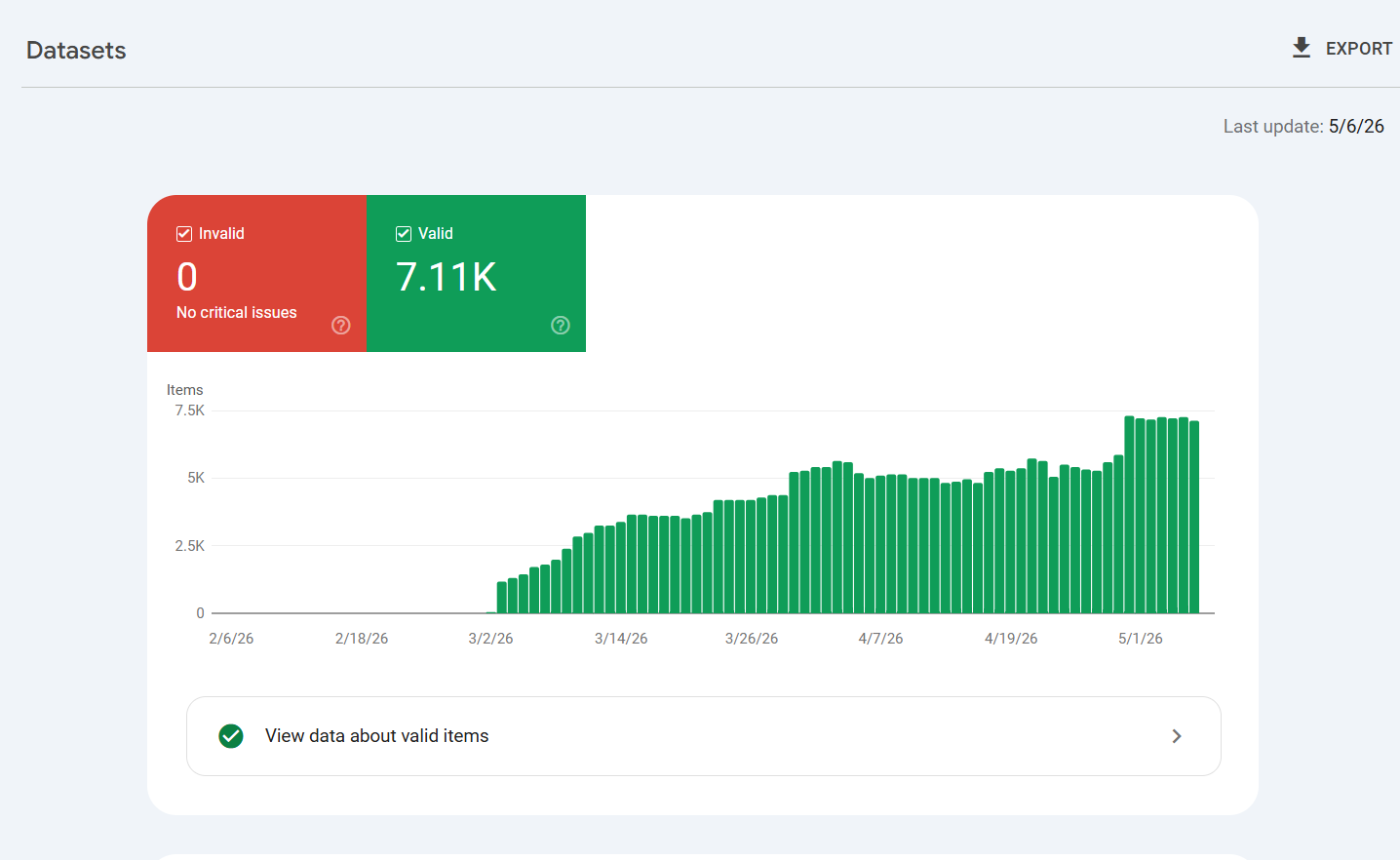Uncheck the Valid checkbox

tap(404, 234)
